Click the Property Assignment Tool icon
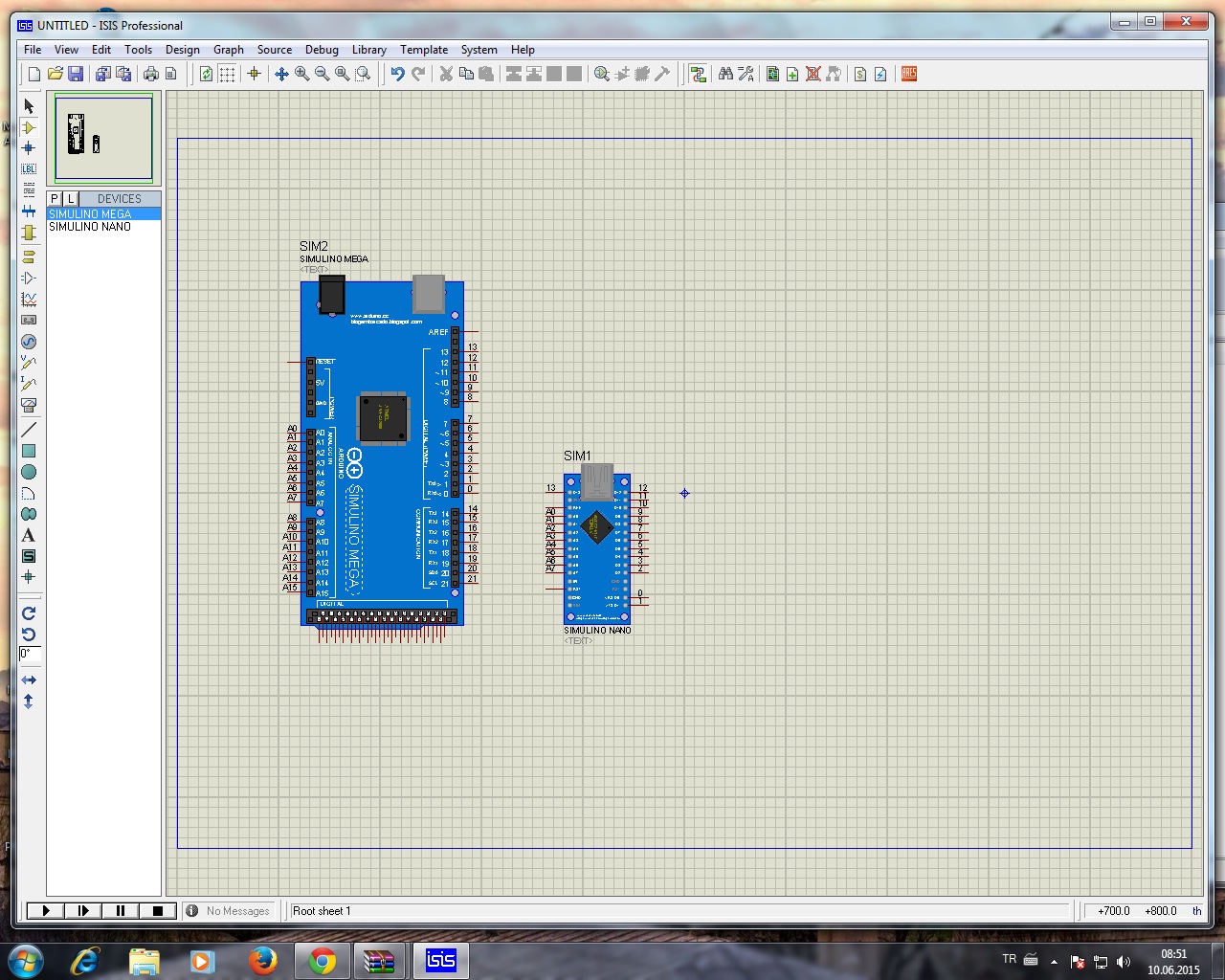This screenshot has width=1225, height=980. pos(746,74)
